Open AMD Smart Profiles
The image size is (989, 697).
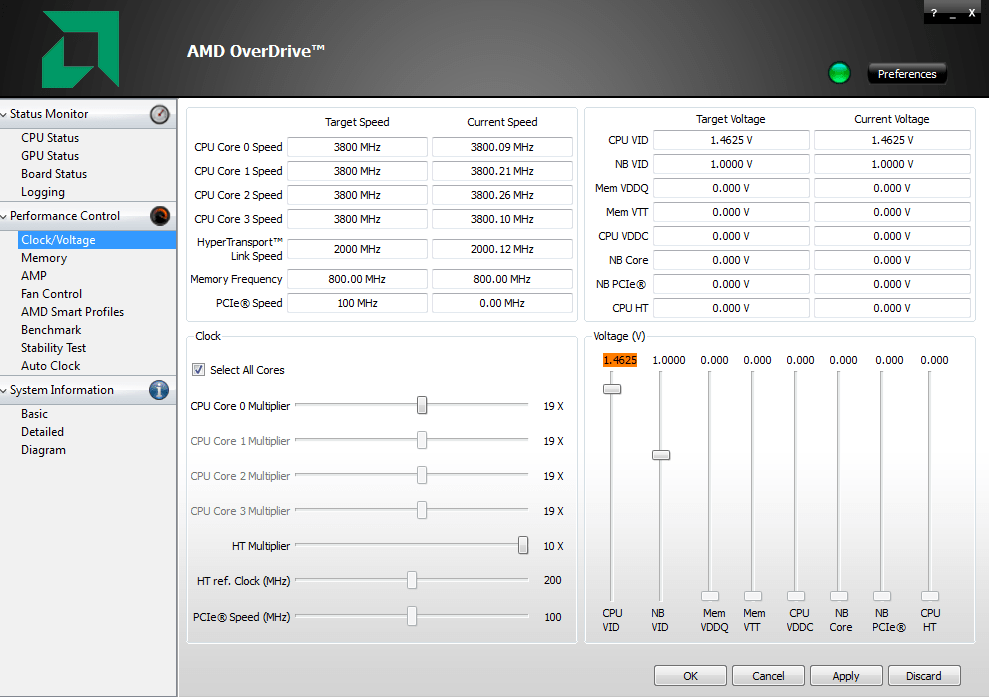72,312
